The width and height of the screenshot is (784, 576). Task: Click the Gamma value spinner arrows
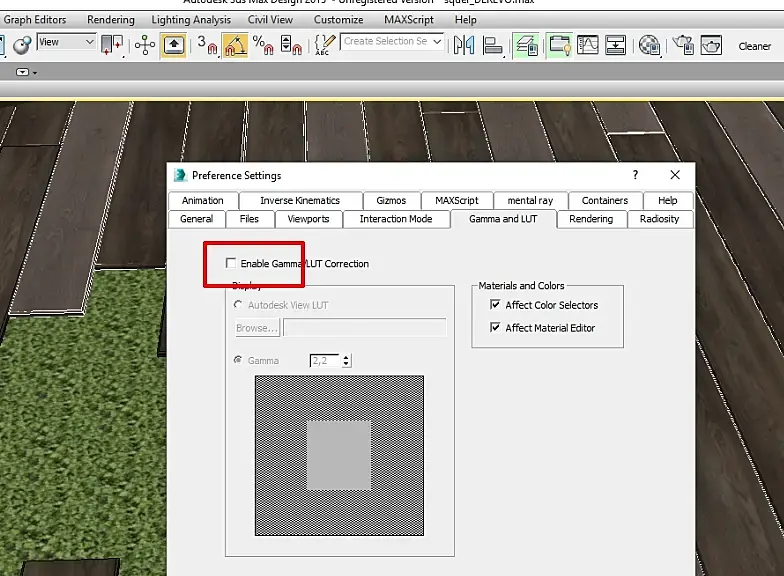pyautogui.click(x=346, y=360)
